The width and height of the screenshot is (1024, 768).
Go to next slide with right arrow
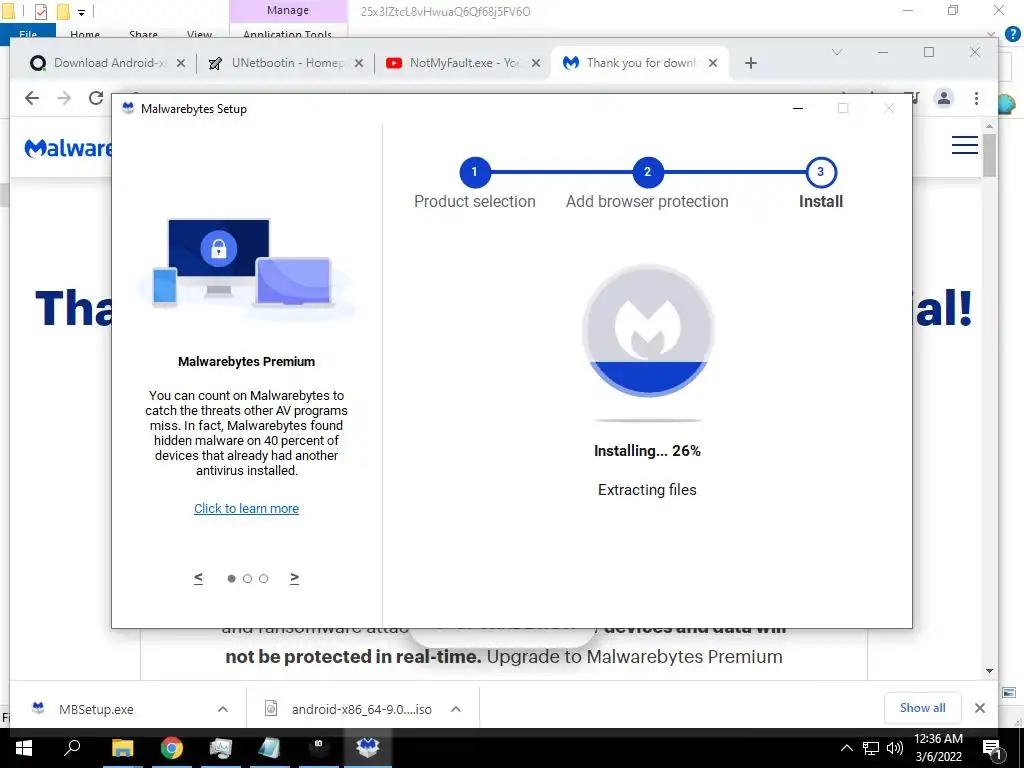(x=295, y=578)
